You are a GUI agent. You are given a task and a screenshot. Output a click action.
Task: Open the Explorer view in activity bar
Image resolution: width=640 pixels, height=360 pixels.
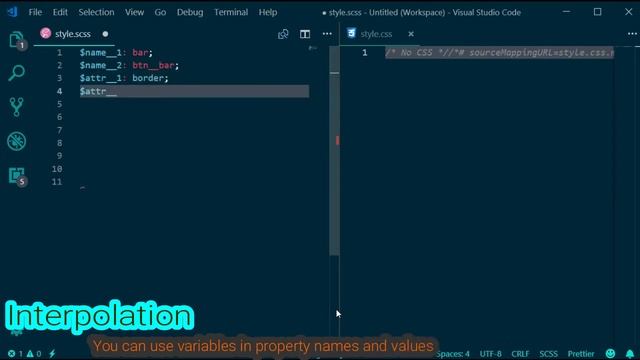point(16,40)
